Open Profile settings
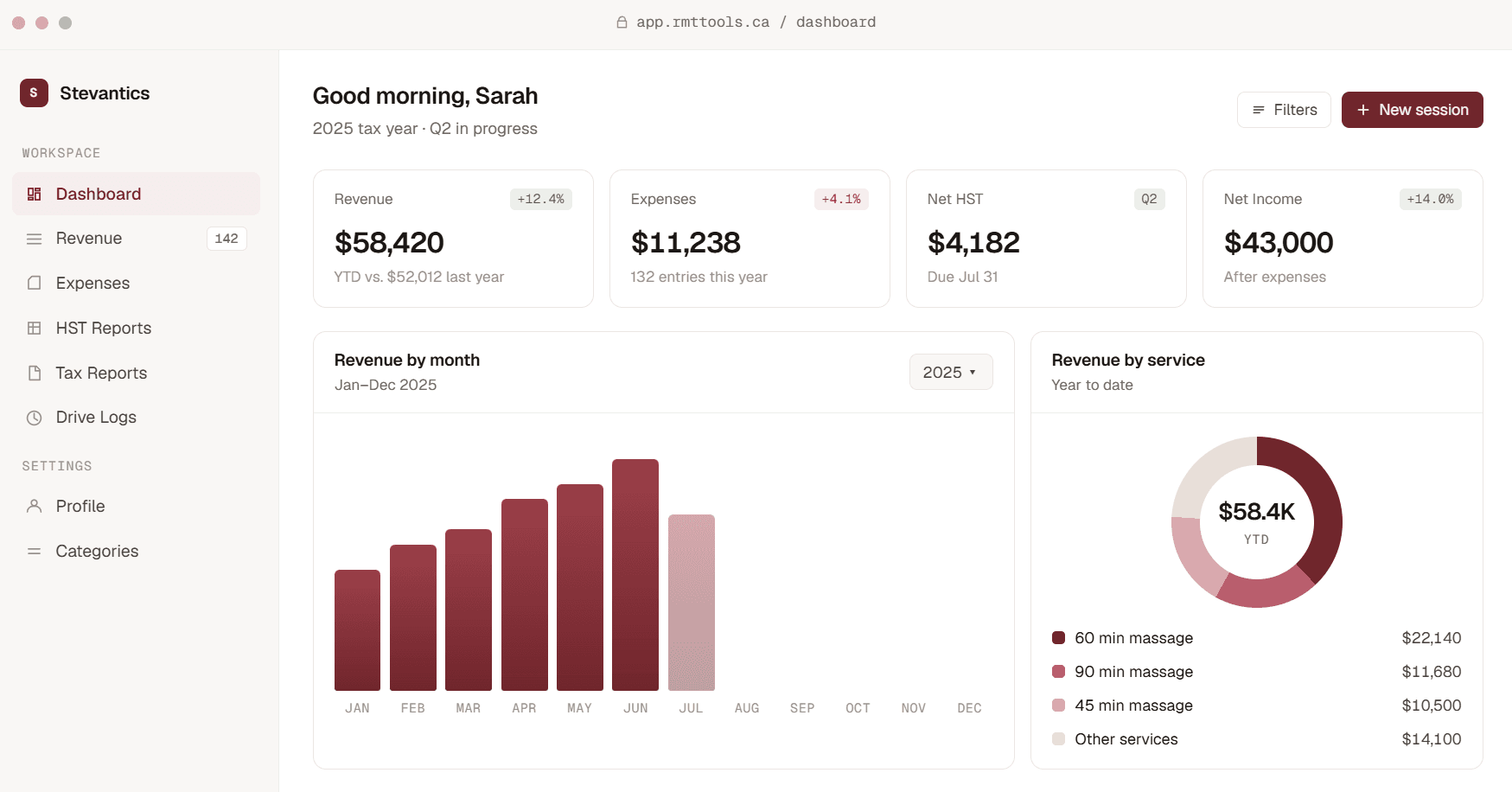Image resolution: width=1512 pixels, height=792 pixels. (137, 506)
